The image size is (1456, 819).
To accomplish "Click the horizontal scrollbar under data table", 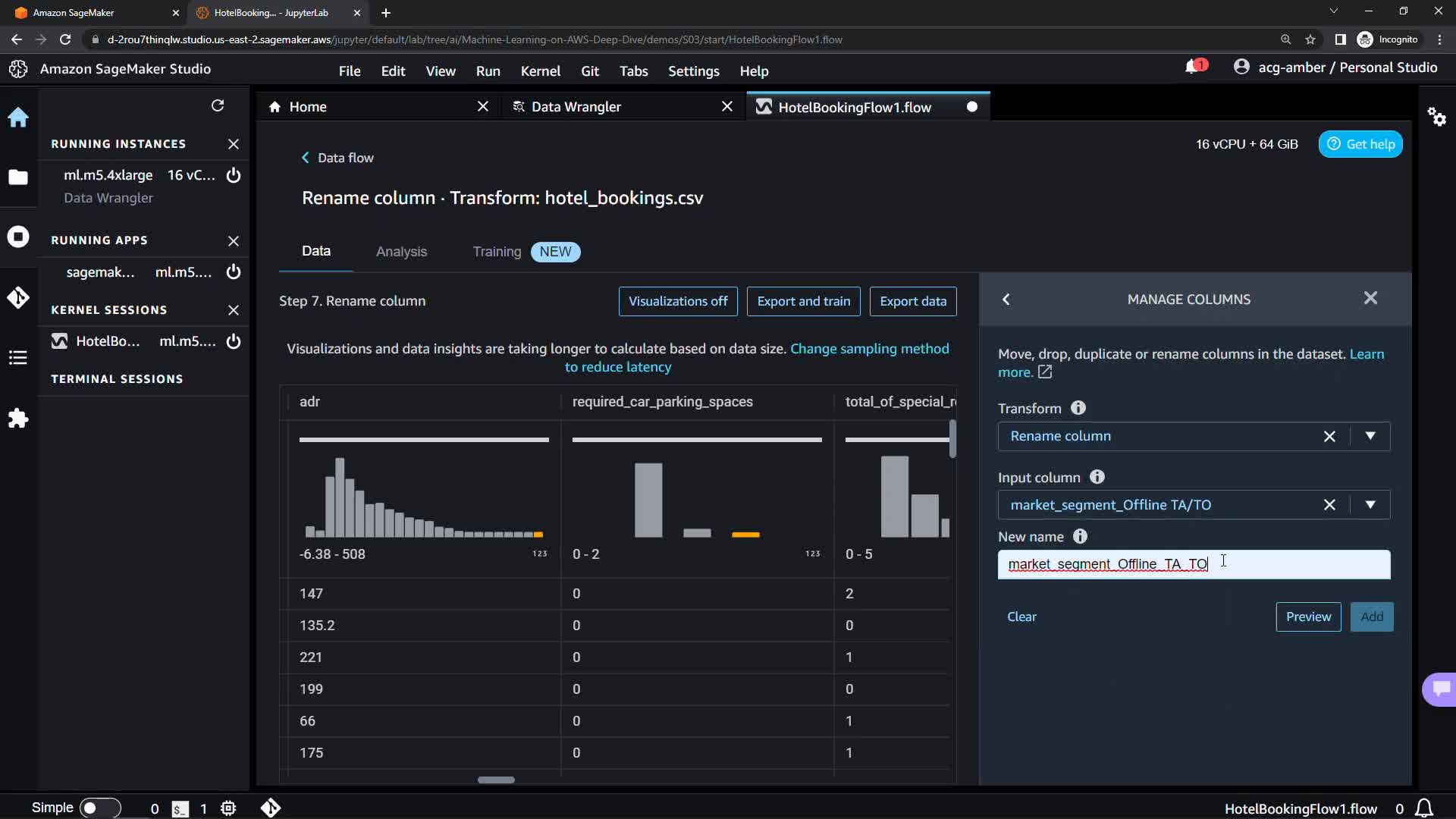I will coord(496,780).
